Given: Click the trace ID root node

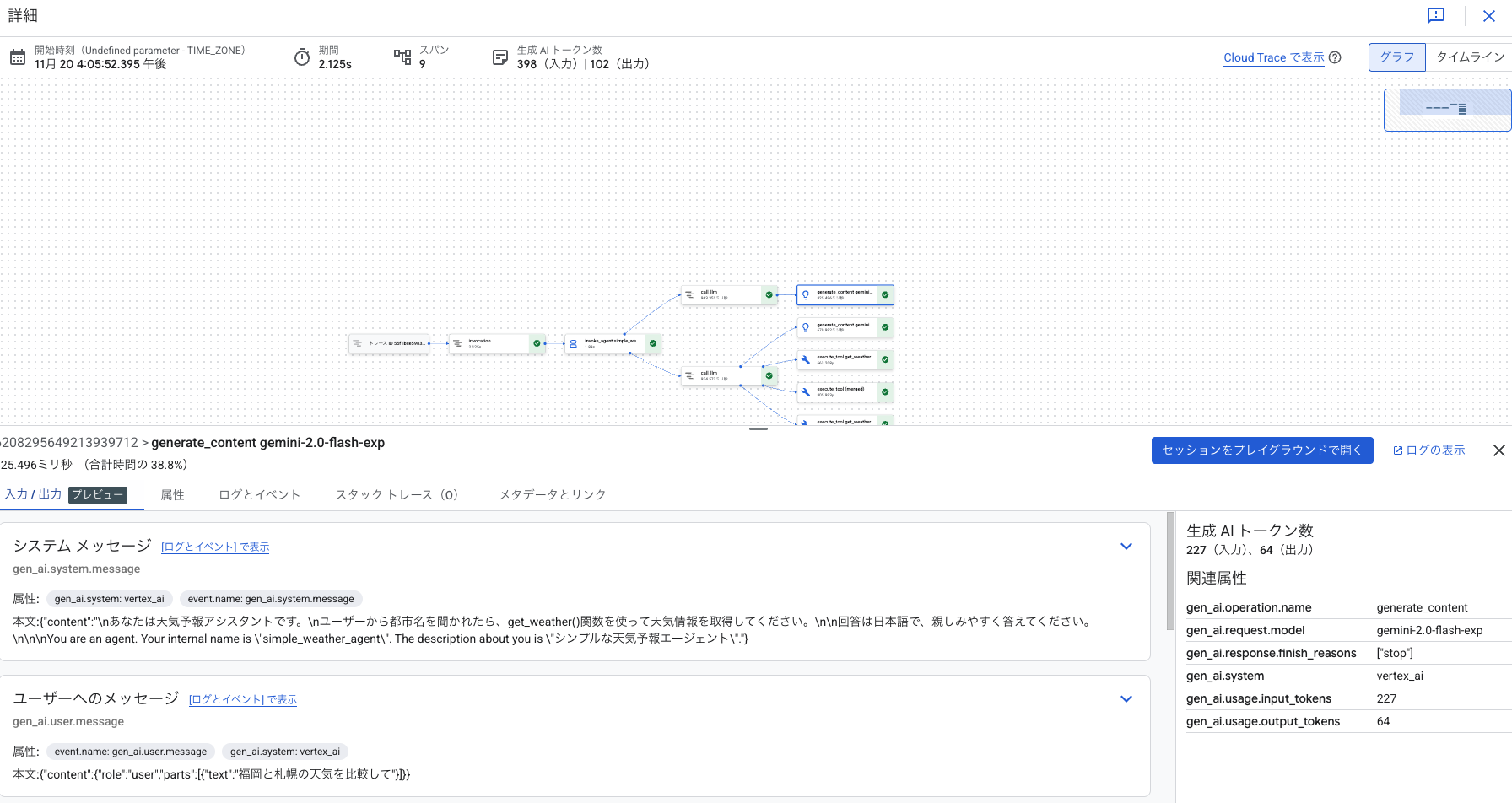Looking at the screenshot, I should (389, 343).
